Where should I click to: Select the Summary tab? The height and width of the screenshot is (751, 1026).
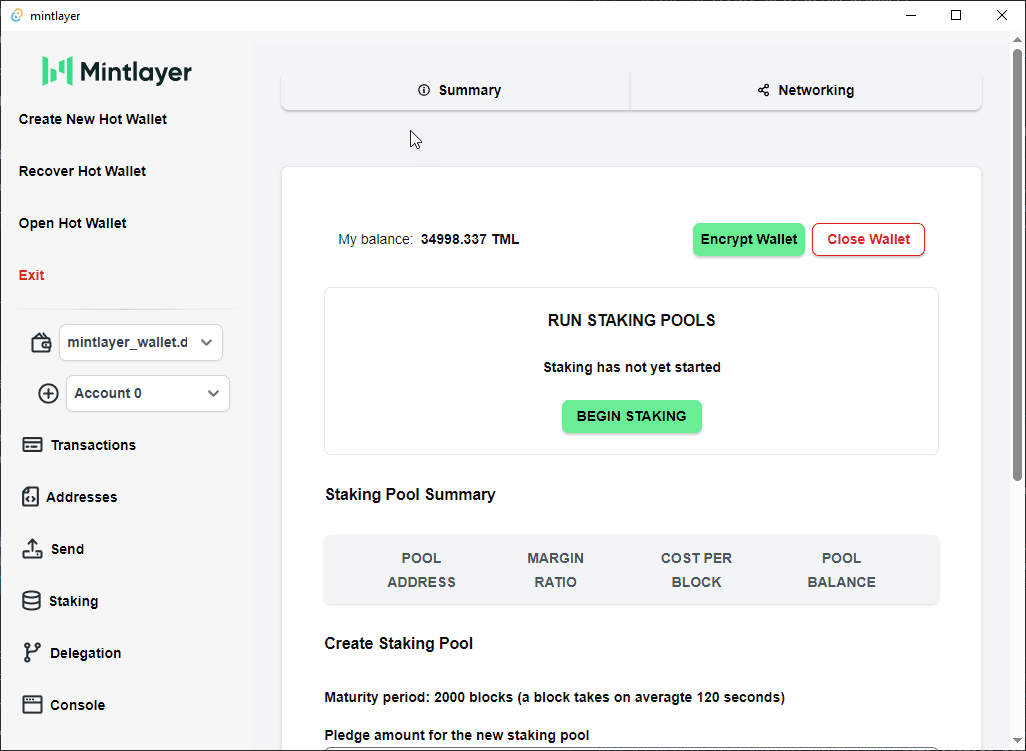pyautogui.click(x=458, y=90)
